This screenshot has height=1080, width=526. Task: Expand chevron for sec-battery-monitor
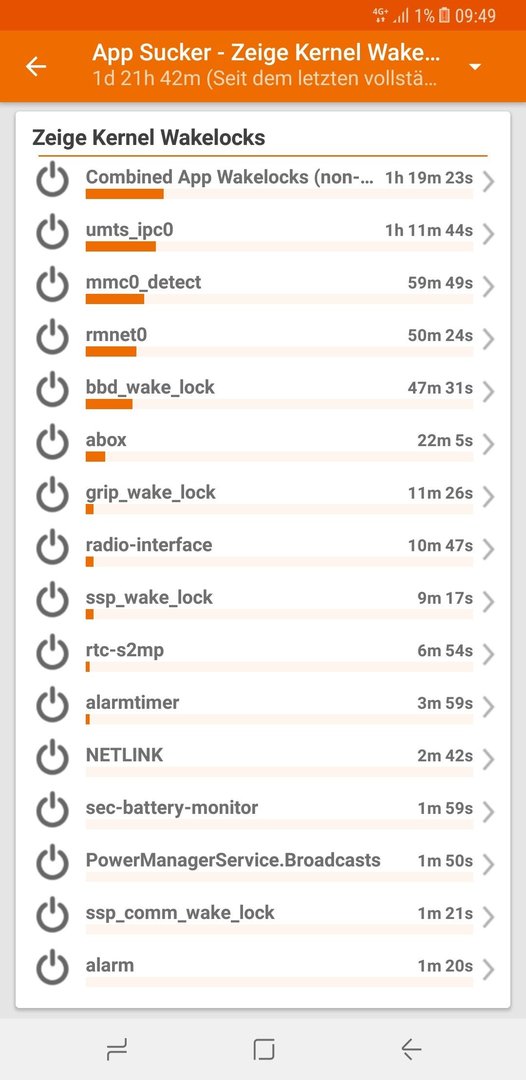click(488, 813)
